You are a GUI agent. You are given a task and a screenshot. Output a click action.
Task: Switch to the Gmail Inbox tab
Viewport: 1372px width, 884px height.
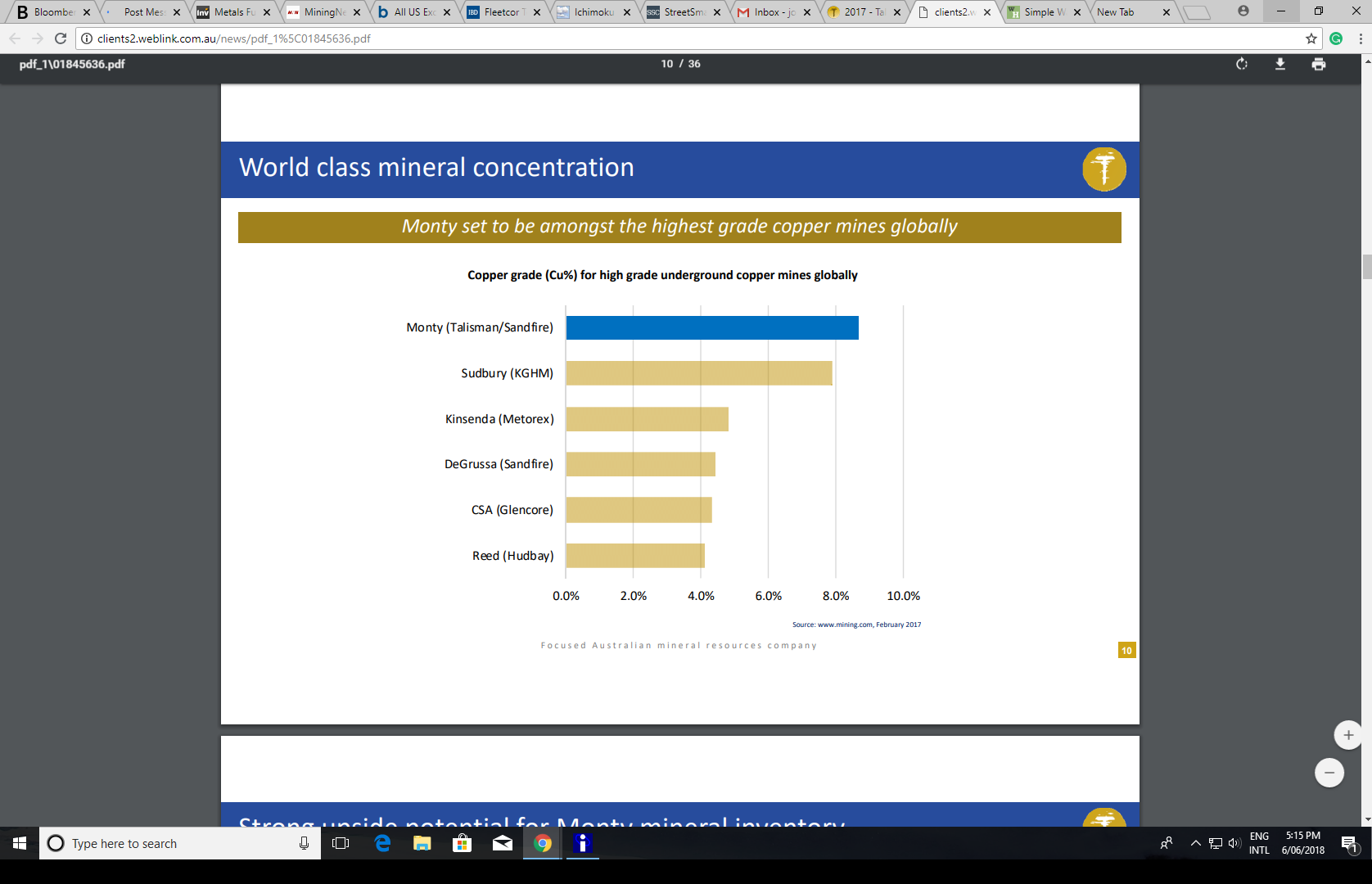coord(772,12)
